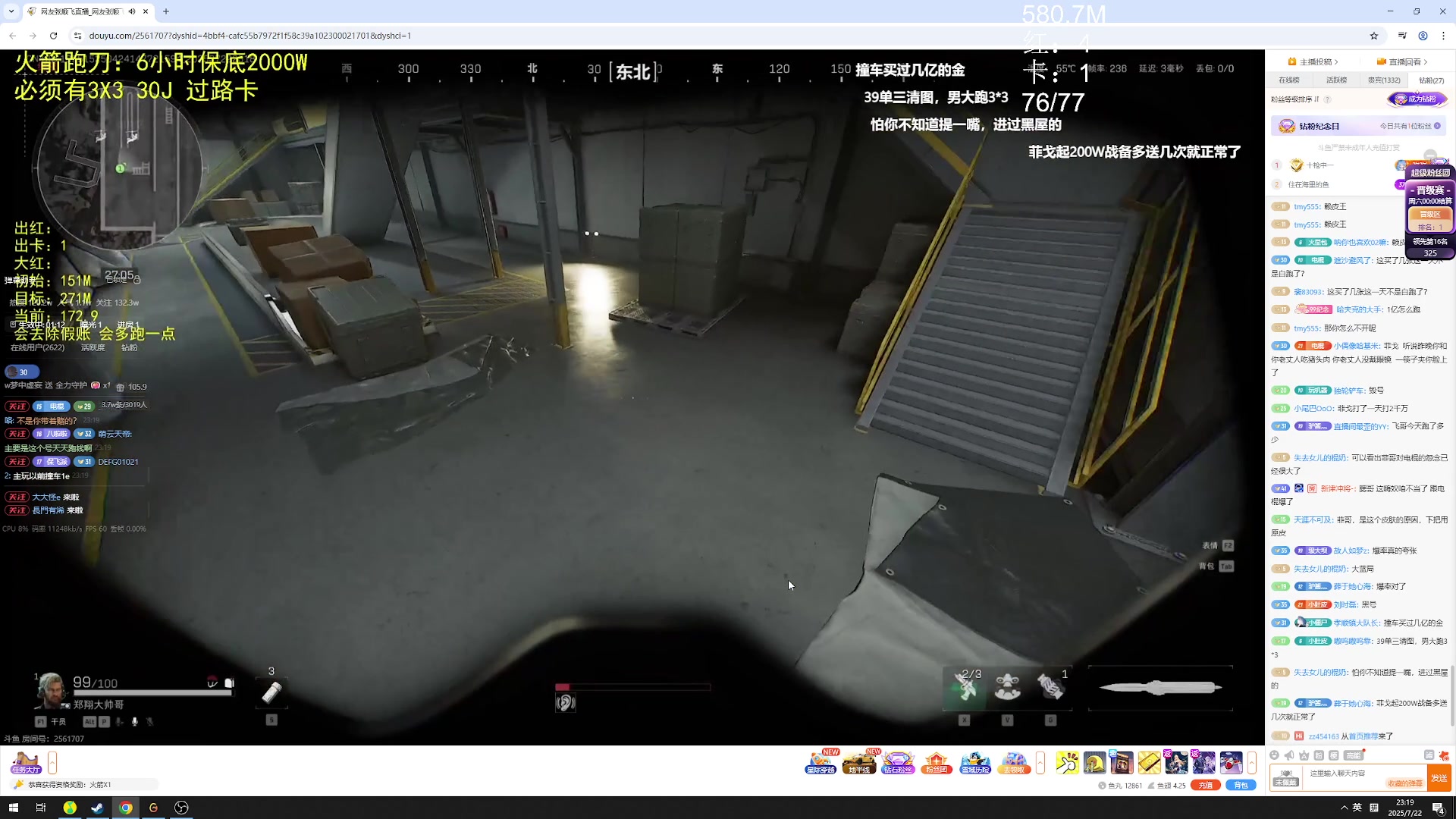Open the Chrome profile icon

tap(1423, 36)
